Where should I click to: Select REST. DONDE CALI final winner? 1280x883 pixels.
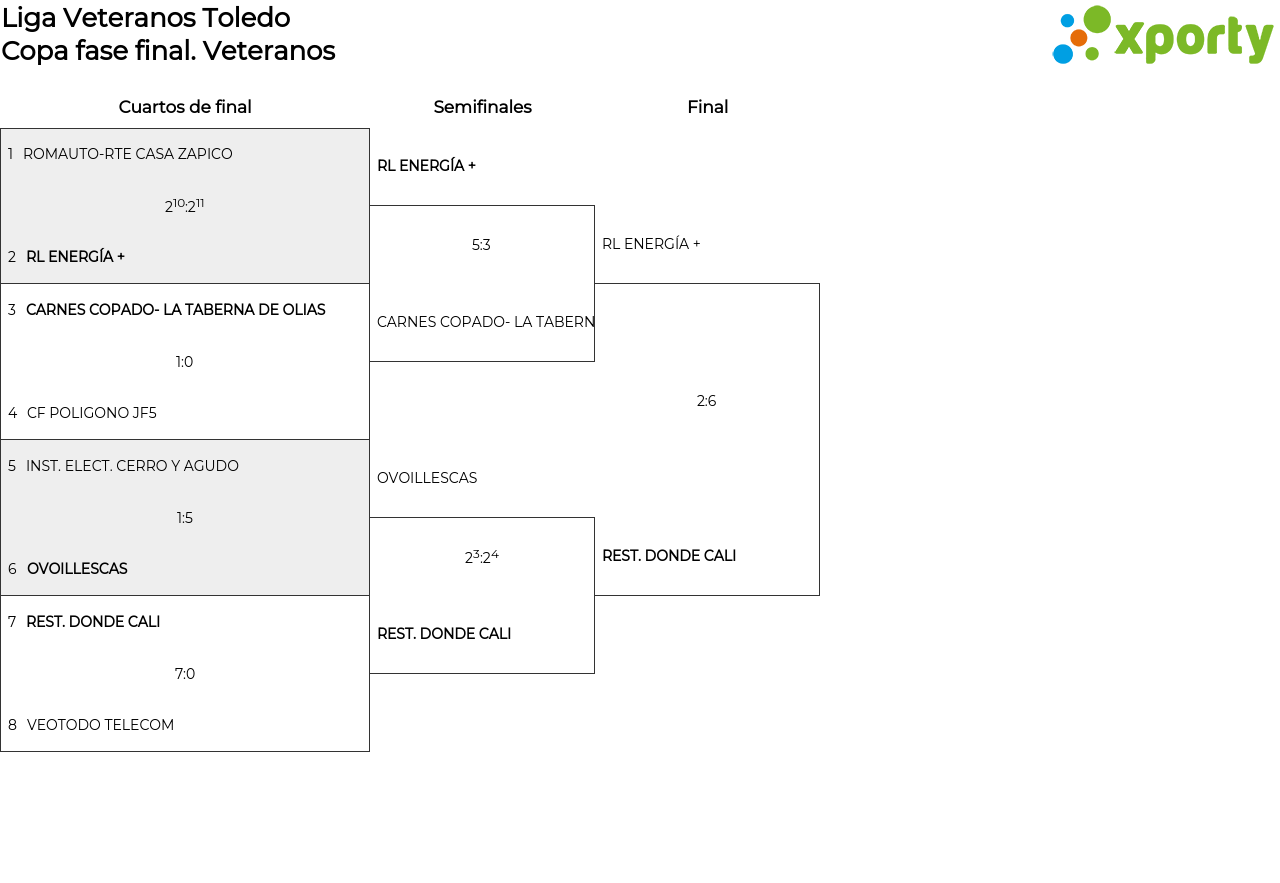[669, 556]
